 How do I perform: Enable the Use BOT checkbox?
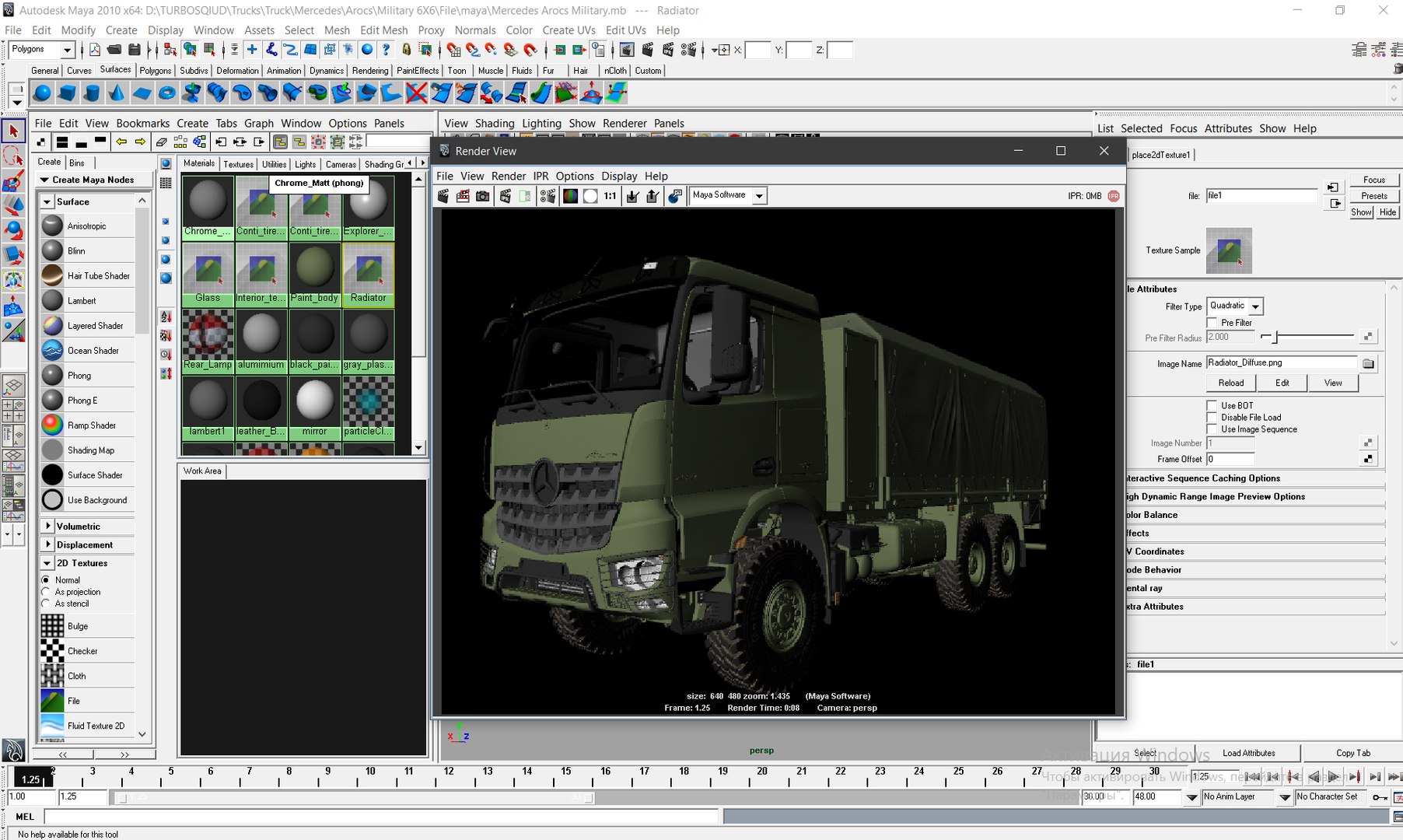(x=1212, y=406)
